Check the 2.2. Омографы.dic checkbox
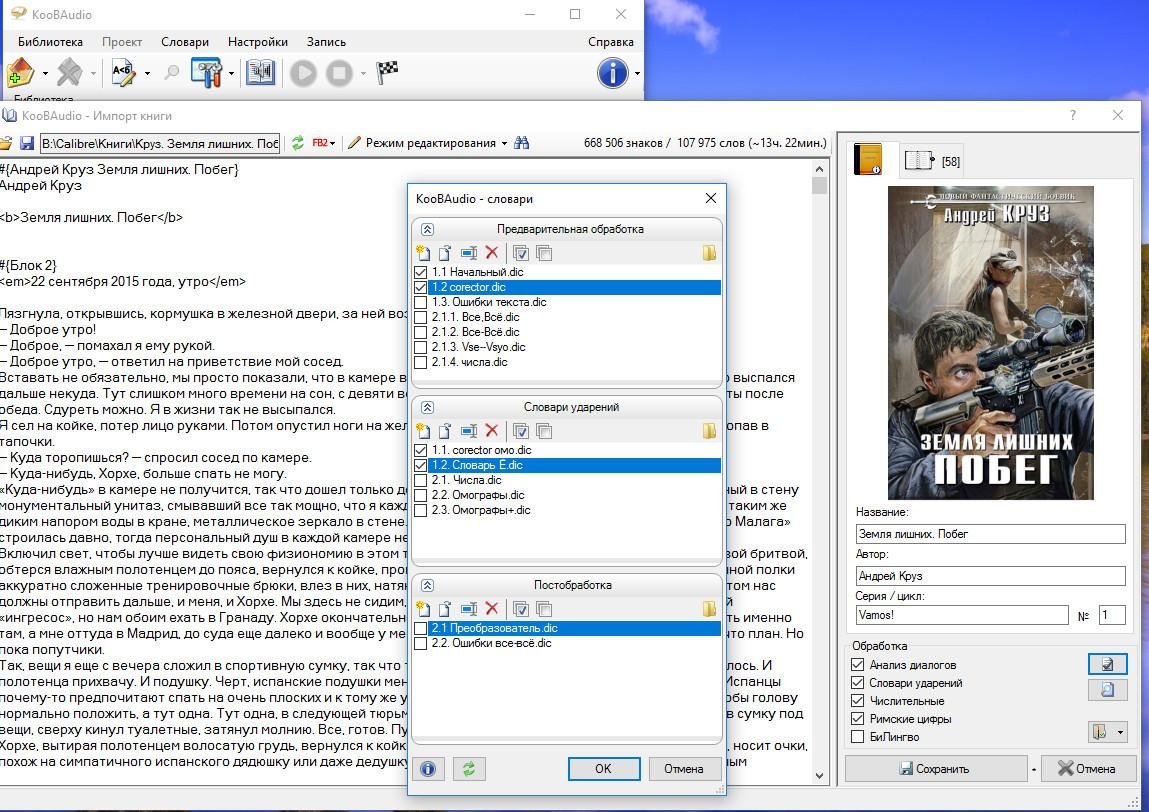This screenshot has height=812, width=1149. tap(421, 495)
